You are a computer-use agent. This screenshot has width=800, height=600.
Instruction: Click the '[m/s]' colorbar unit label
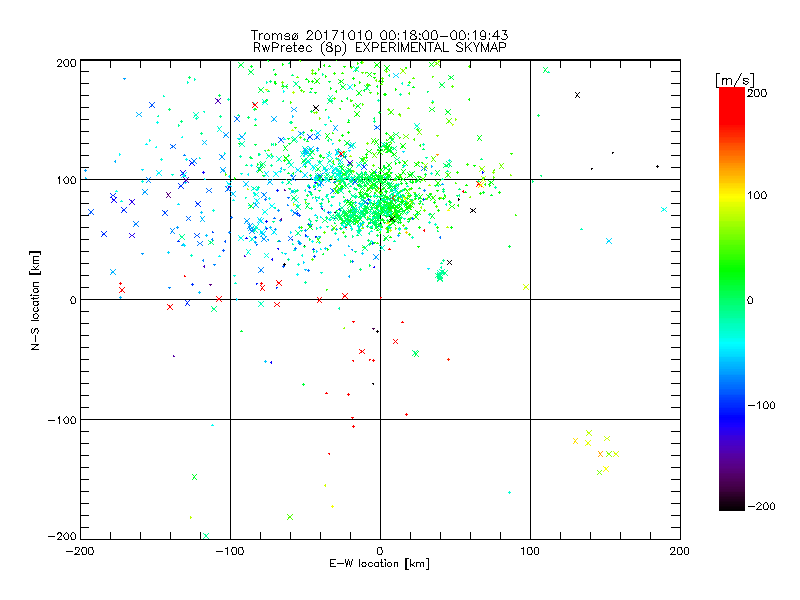(x=735, y=80)
